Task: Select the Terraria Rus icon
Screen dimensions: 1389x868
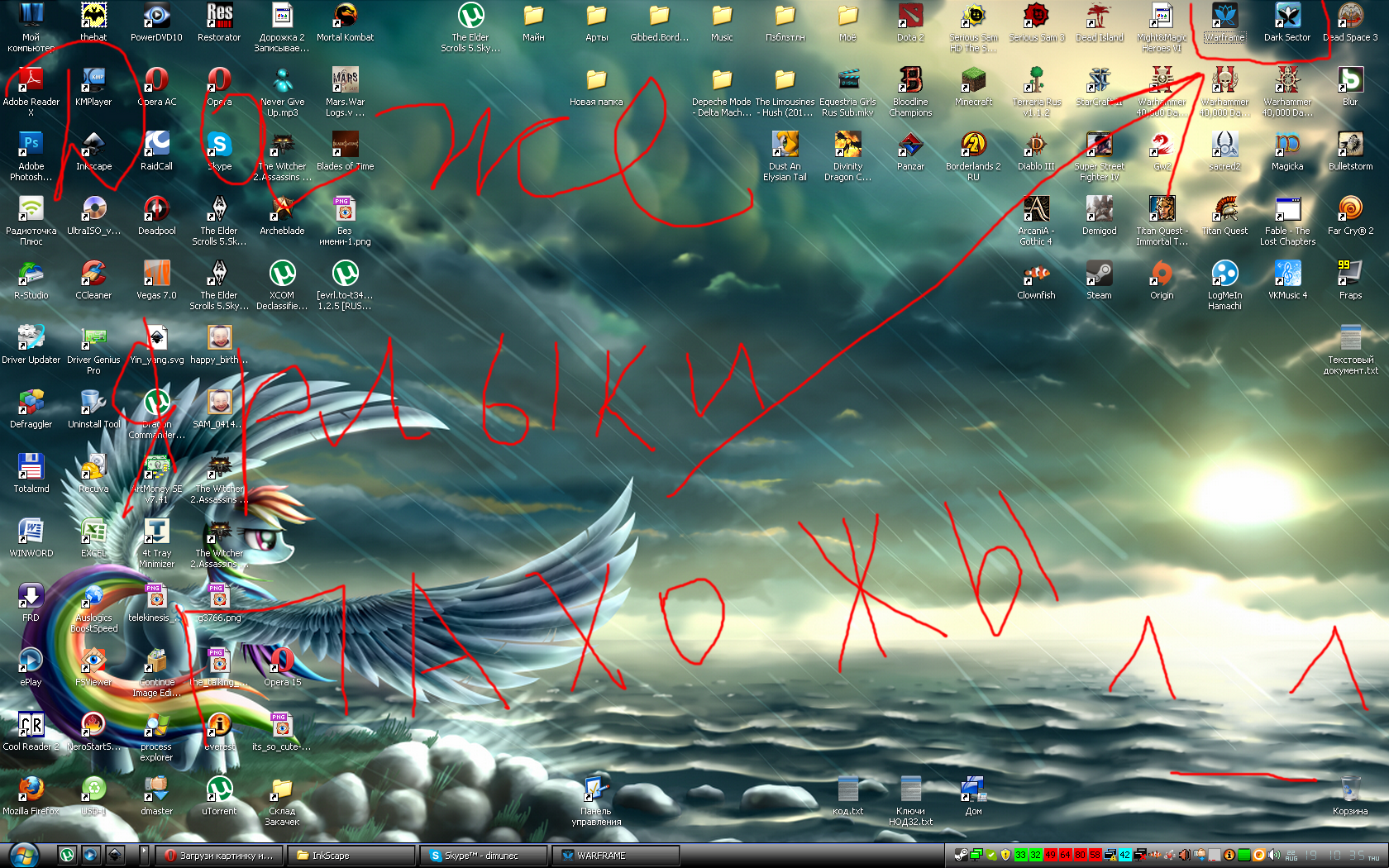Action: (1036, 93)
